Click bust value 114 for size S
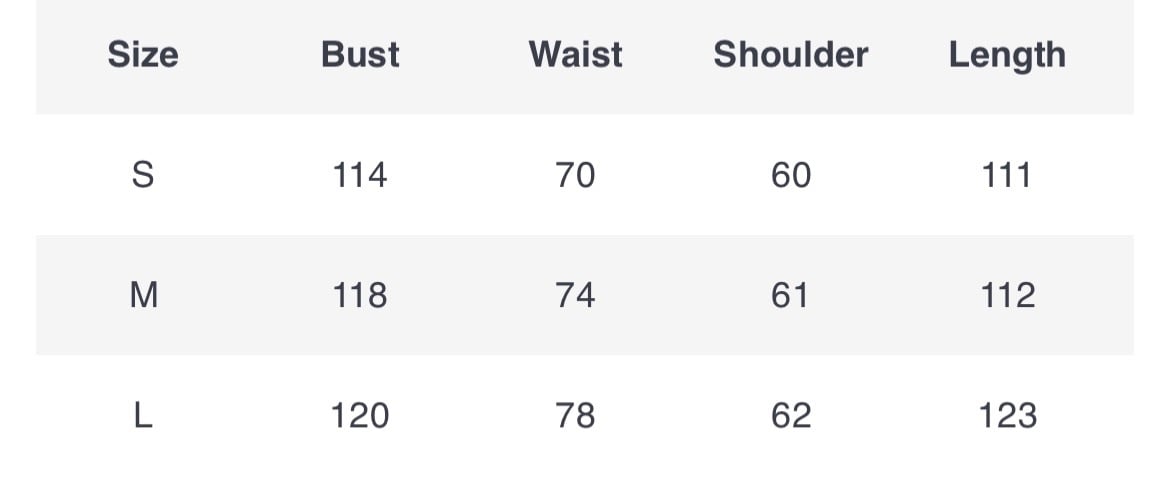 [x=360, y=176]
